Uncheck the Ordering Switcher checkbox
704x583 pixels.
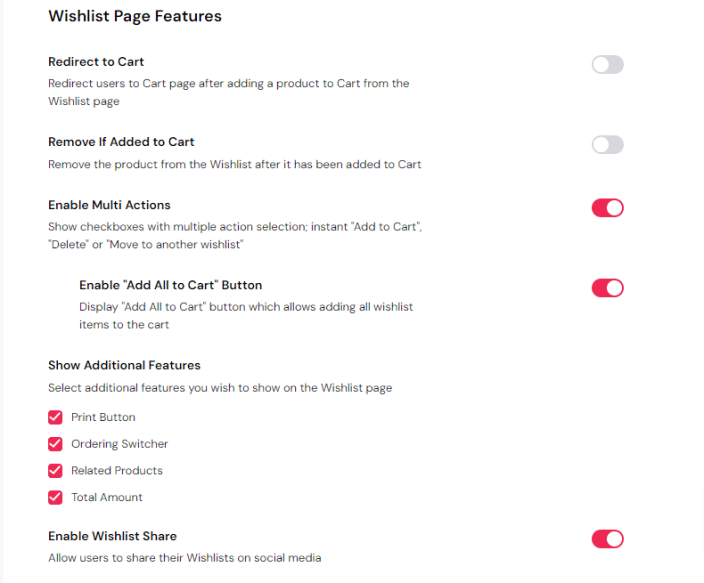(x=56, y=444)
